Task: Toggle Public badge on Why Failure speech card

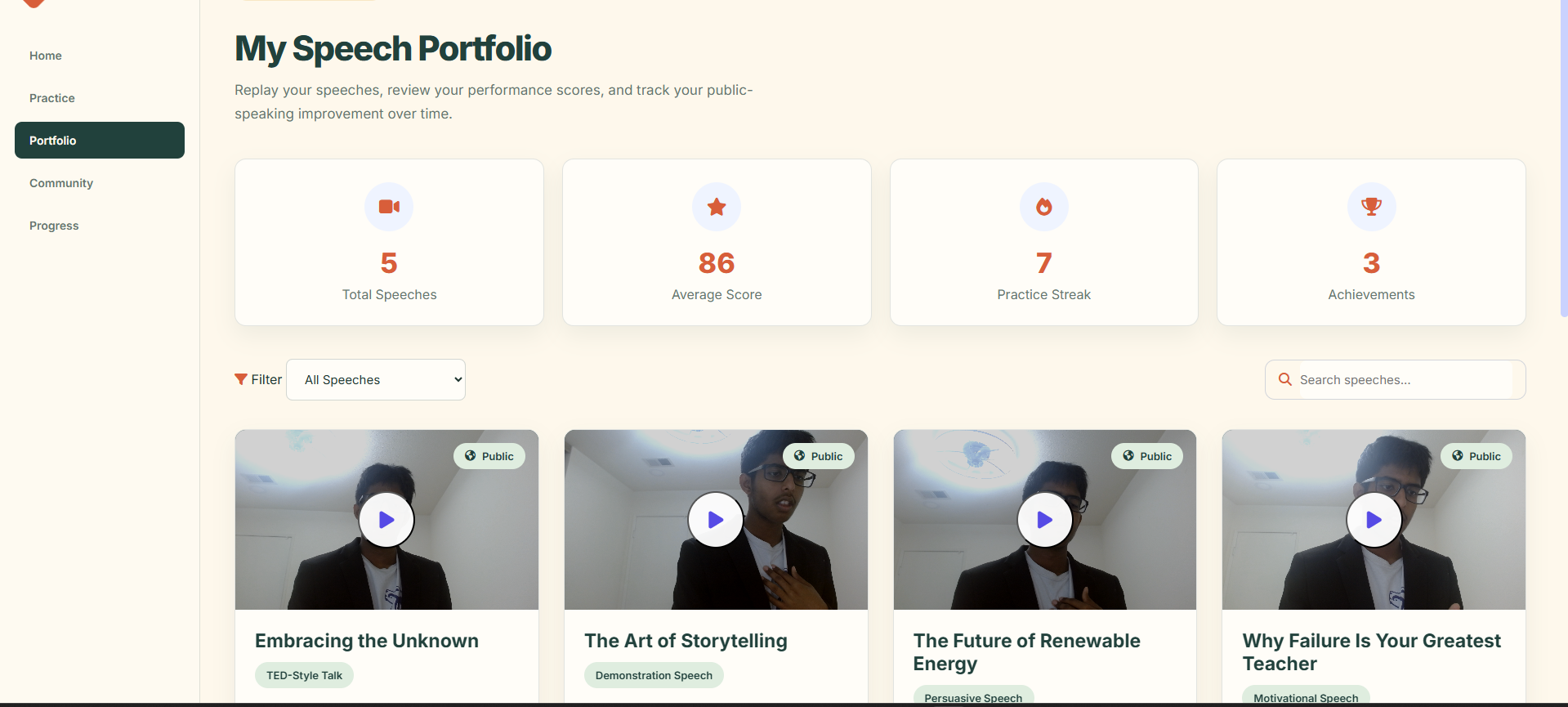Action: [1476, 456]
